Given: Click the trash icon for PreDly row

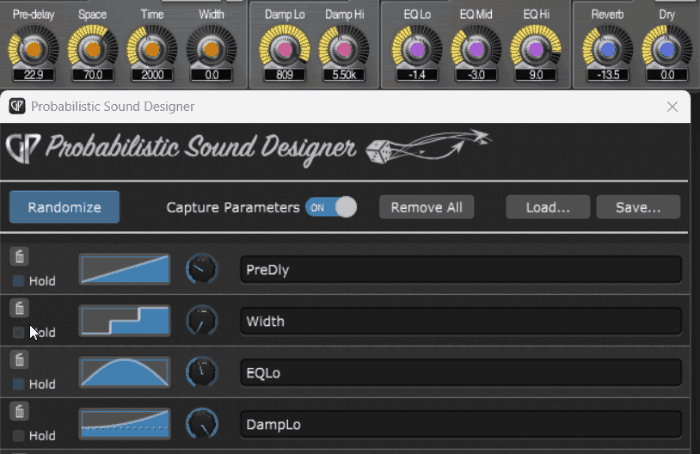Looking at the screenshot, I should tap(19, 257).
